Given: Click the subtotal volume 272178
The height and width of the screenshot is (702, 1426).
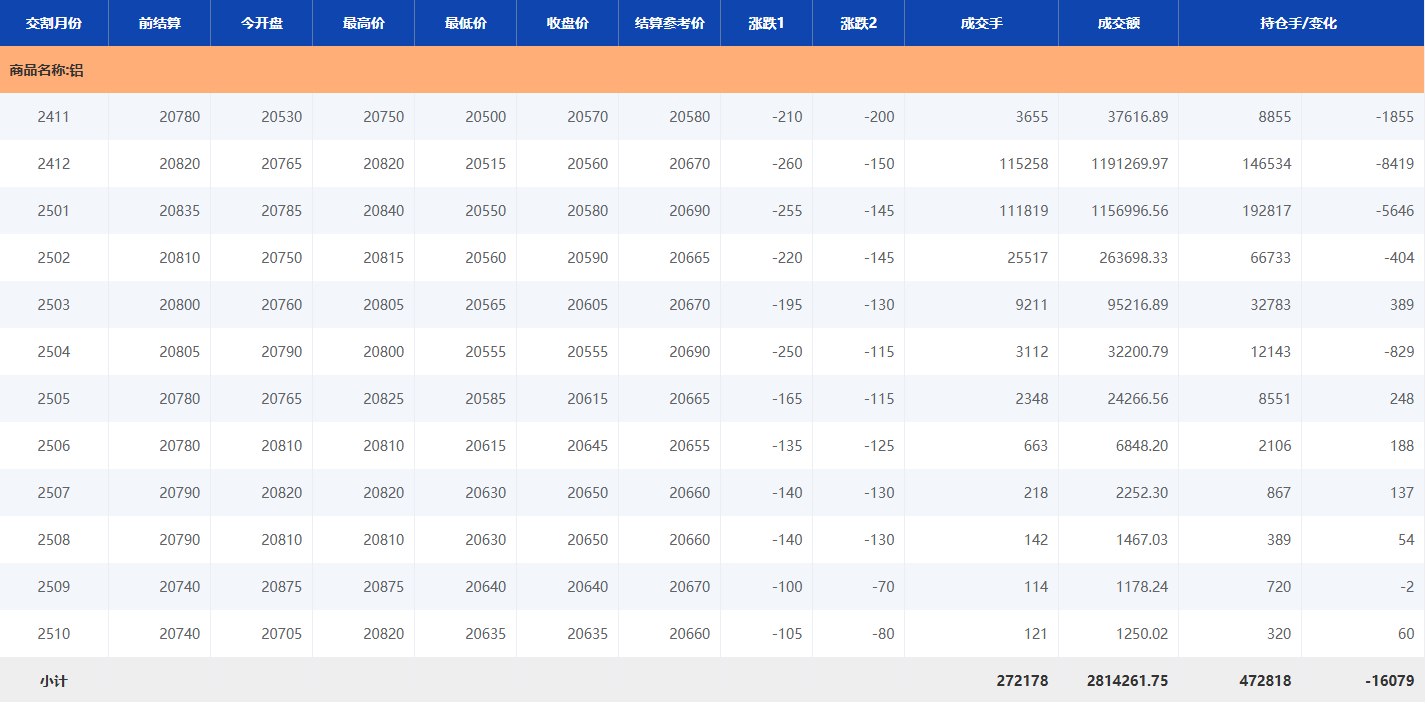Looking at the screenshot, I should click(x=1022, y=681).
